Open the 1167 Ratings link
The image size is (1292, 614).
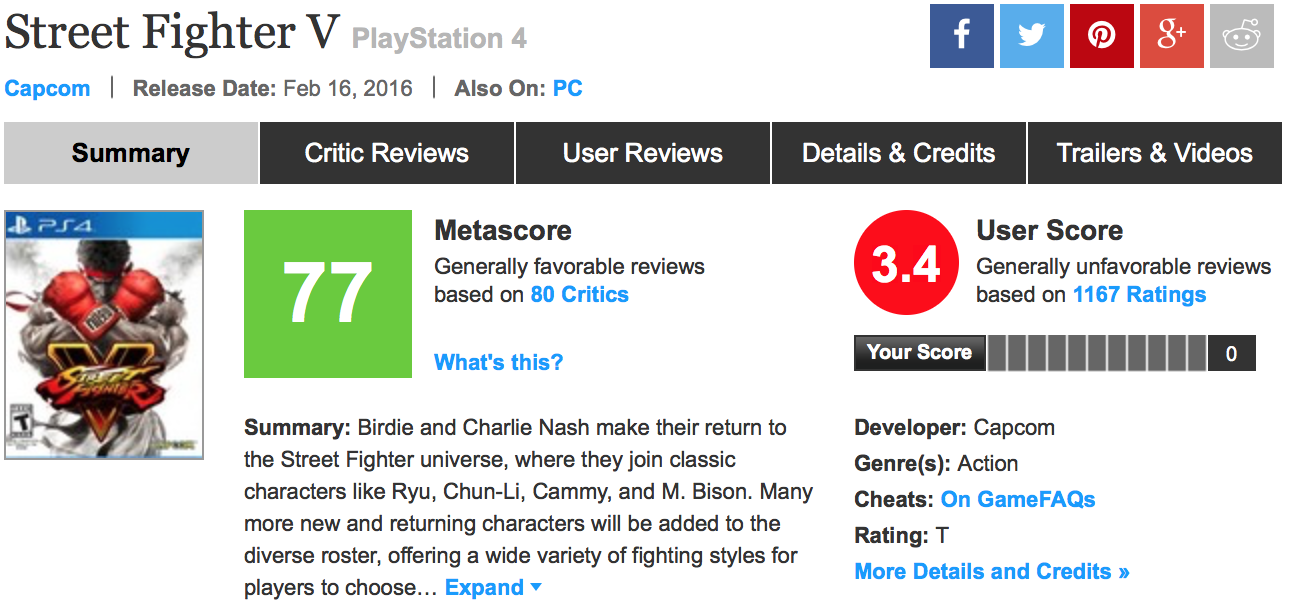point(1139,295)
